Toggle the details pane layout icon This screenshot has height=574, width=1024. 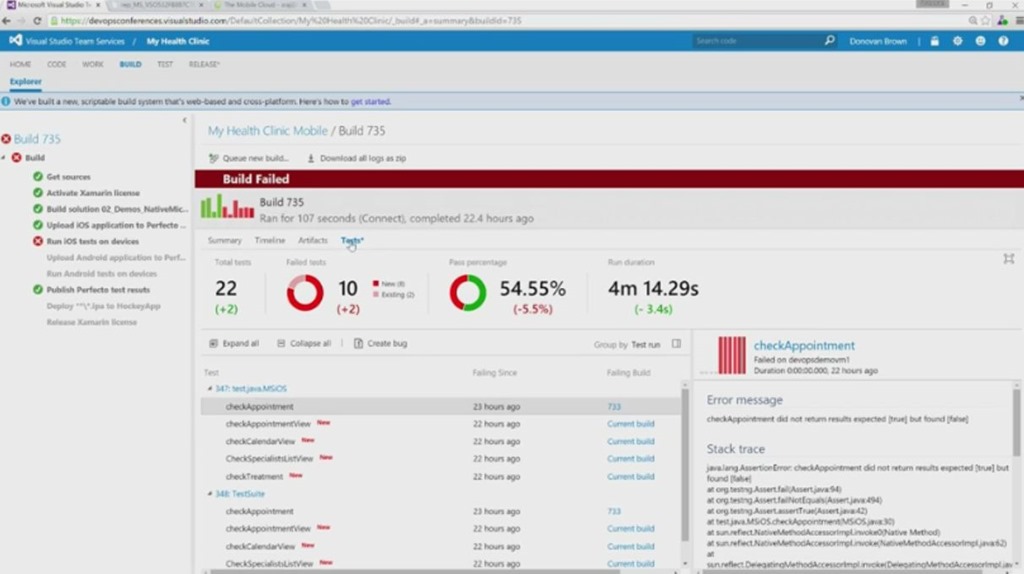pyautogui.click(x=676, y=344)
